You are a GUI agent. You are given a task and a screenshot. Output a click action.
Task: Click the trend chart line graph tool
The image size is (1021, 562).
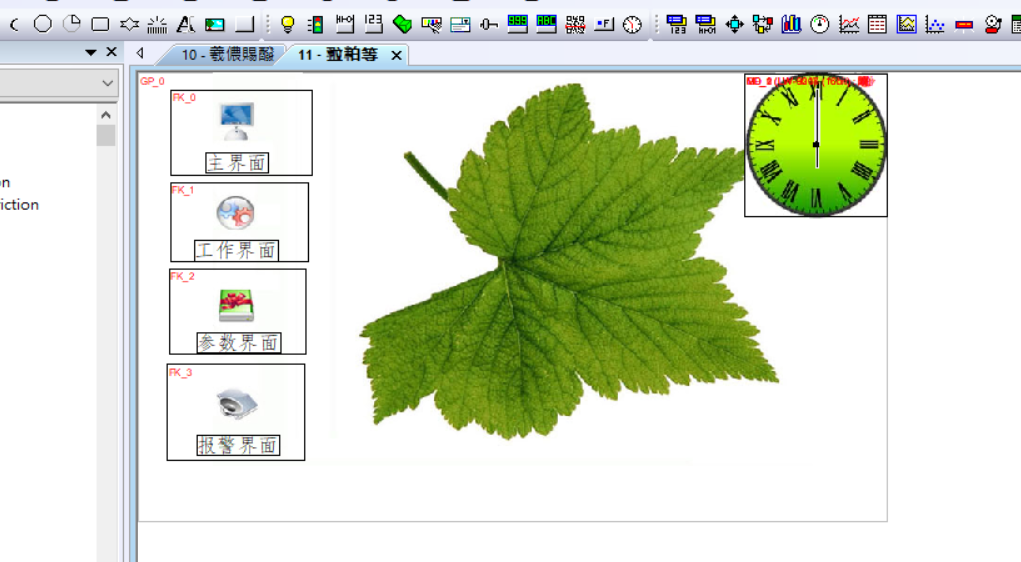click(849, 25)
